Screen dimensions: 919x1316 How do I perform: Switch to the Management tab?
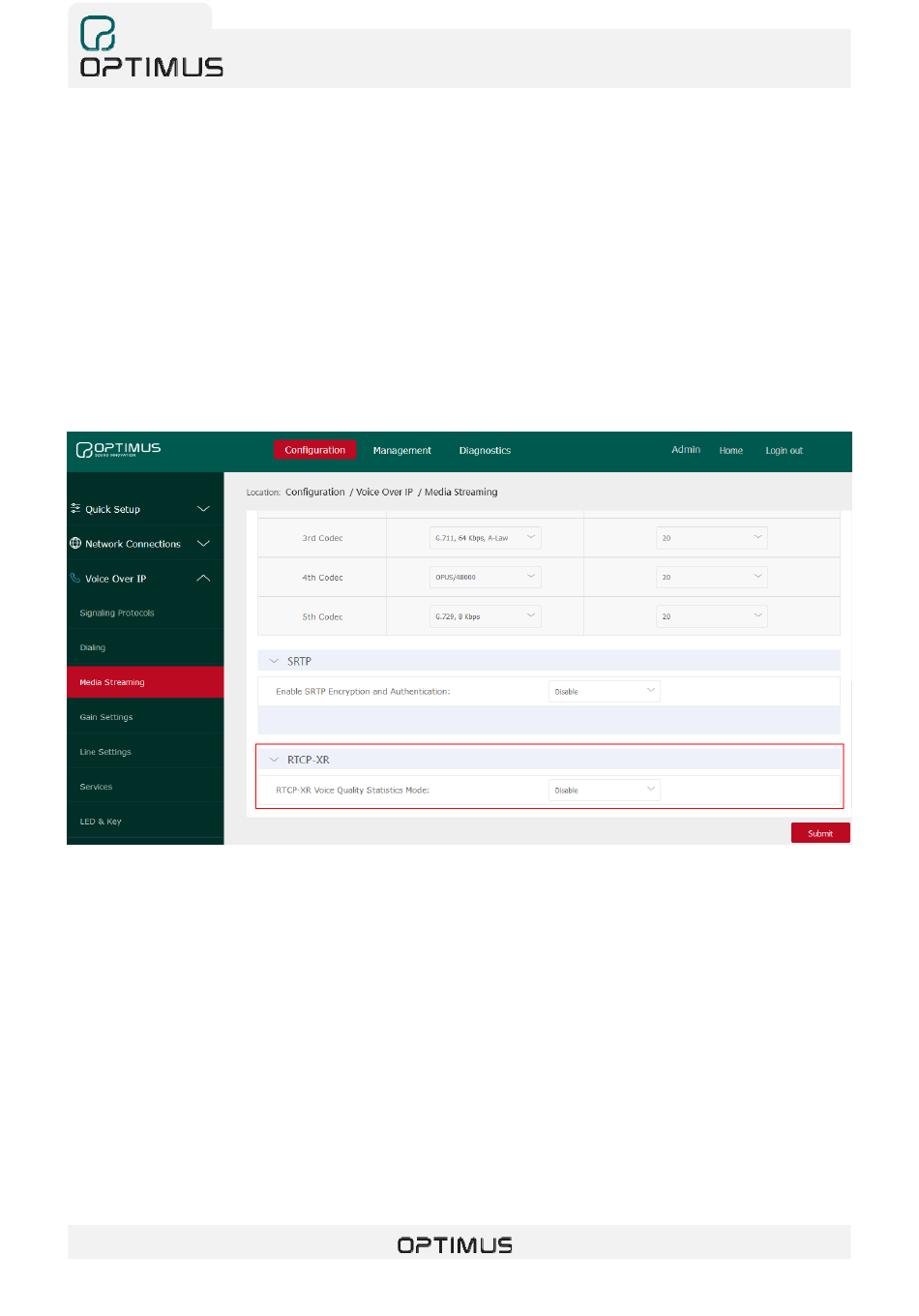pyautogui.click(x=402, y=451)
